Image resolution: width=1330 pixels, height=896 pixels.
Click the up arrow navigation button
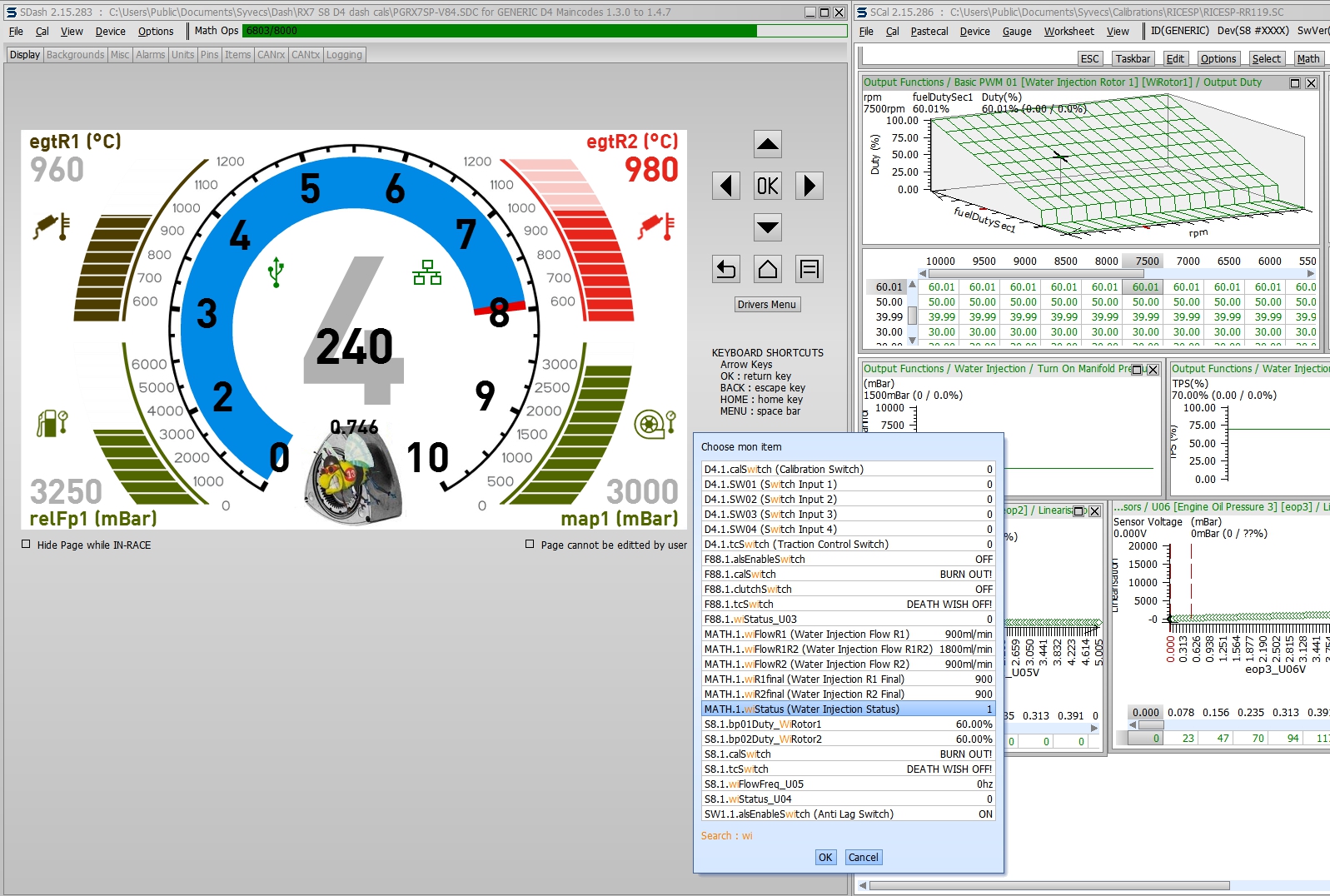767,144
